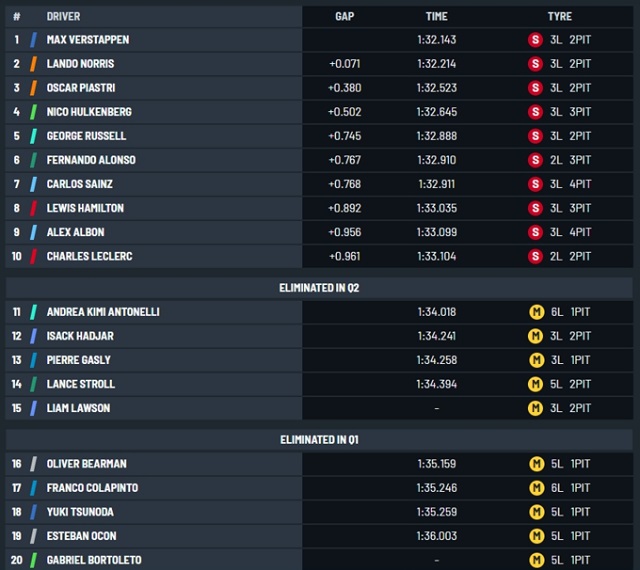
Task: Click Lando Norris's red soft tyre icon
Action: [x=535, y=64]
